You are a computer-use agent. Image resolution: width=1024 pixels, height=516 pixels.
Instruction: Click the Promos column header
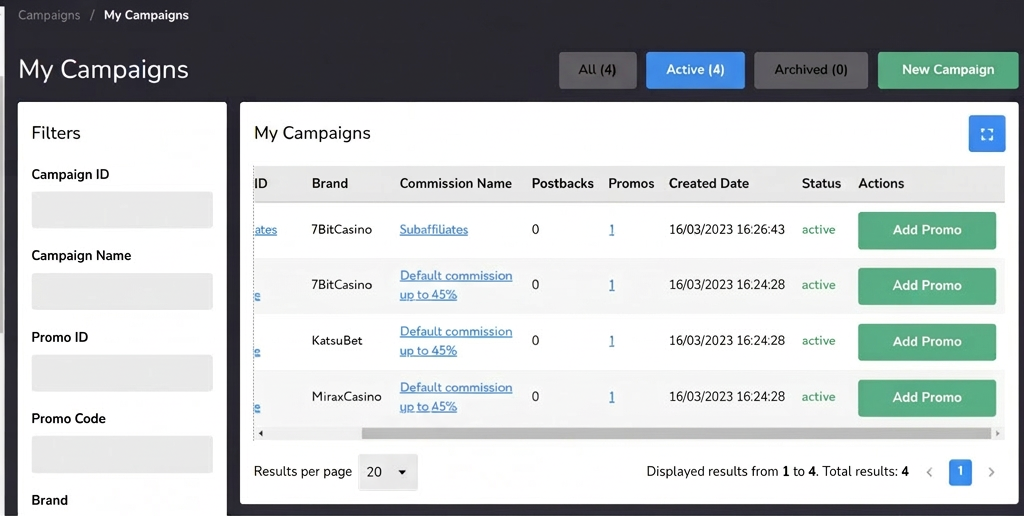pyautogui.click(x=631, y=184)
